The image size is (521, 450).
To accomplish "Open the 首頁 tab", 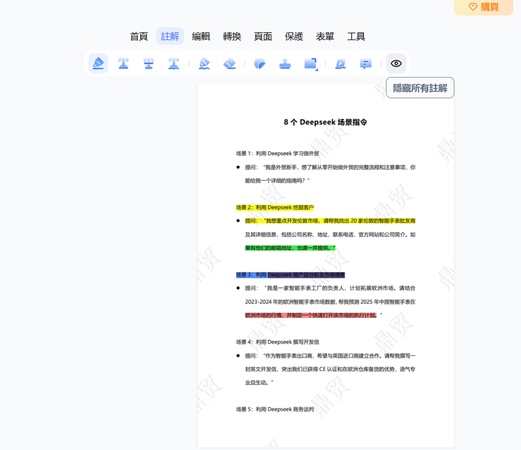I will click(x=139, y=36).
